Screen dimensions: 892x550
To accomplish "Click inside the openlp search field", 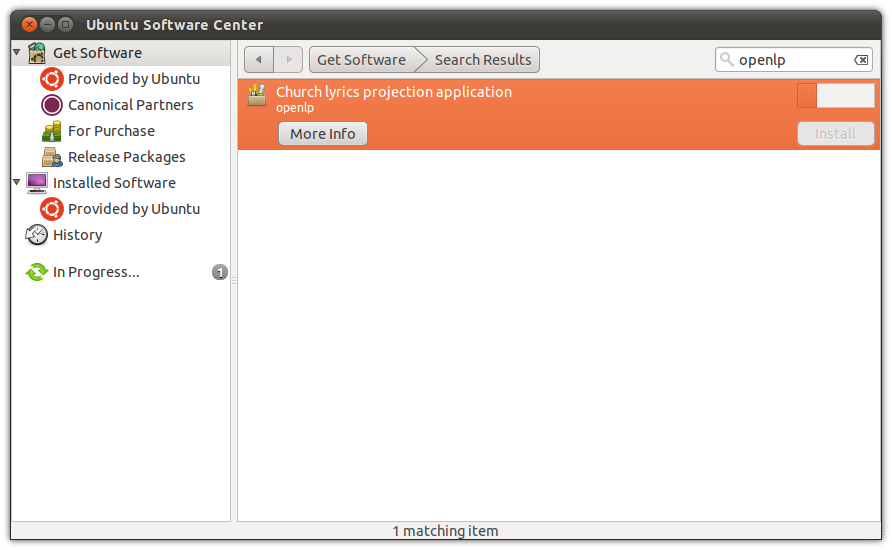I will (x=794, y=60).
